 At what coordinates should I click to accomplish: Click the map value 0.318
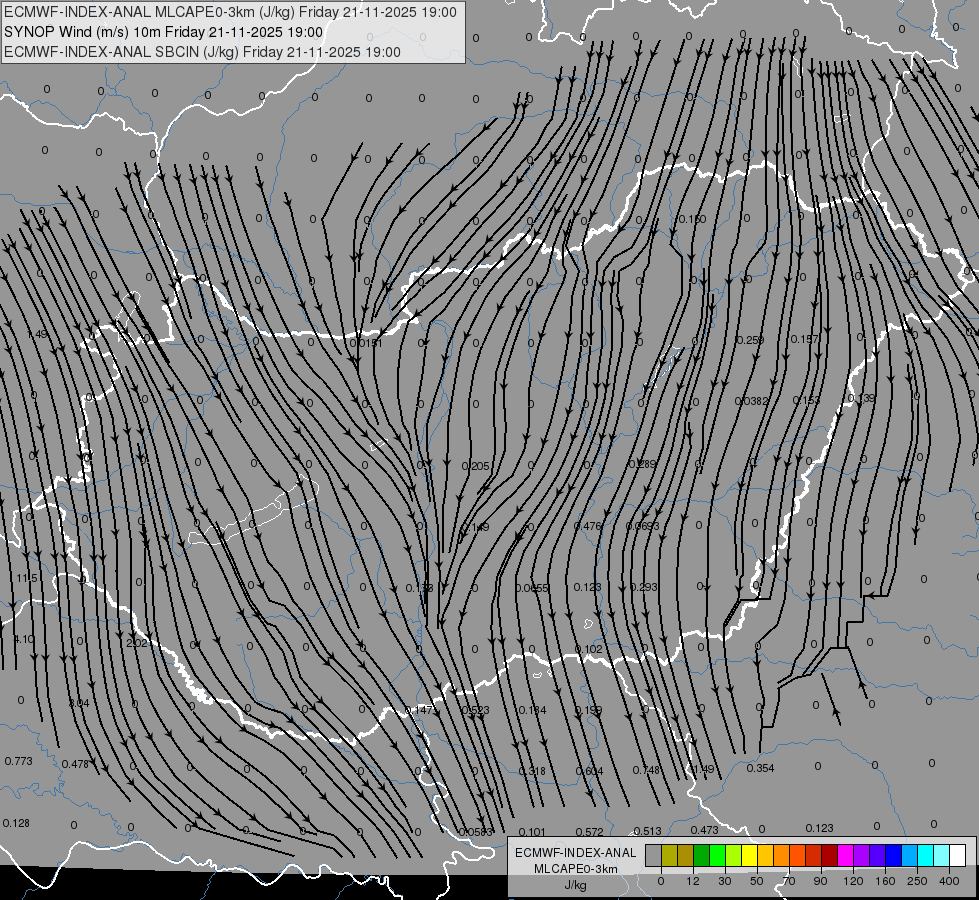(x=532, y=771)
